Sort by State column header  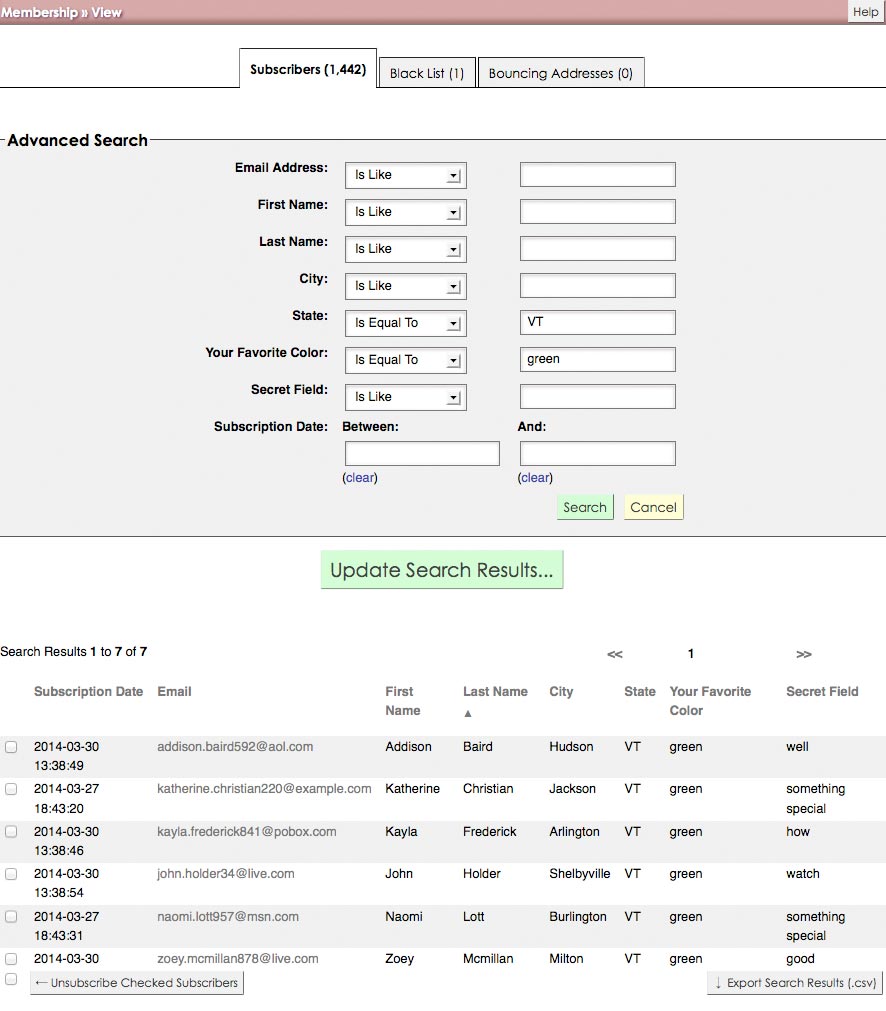[x=640, y=691]
